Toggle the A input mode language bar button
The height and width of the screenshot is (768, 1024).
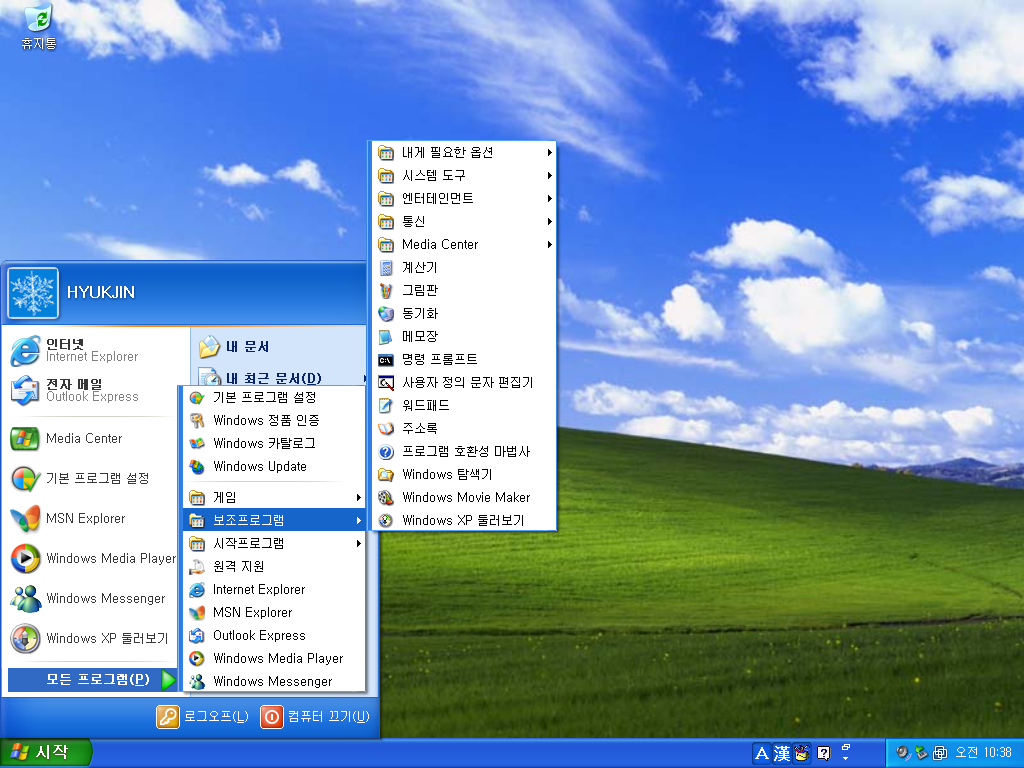pos(761,754)
